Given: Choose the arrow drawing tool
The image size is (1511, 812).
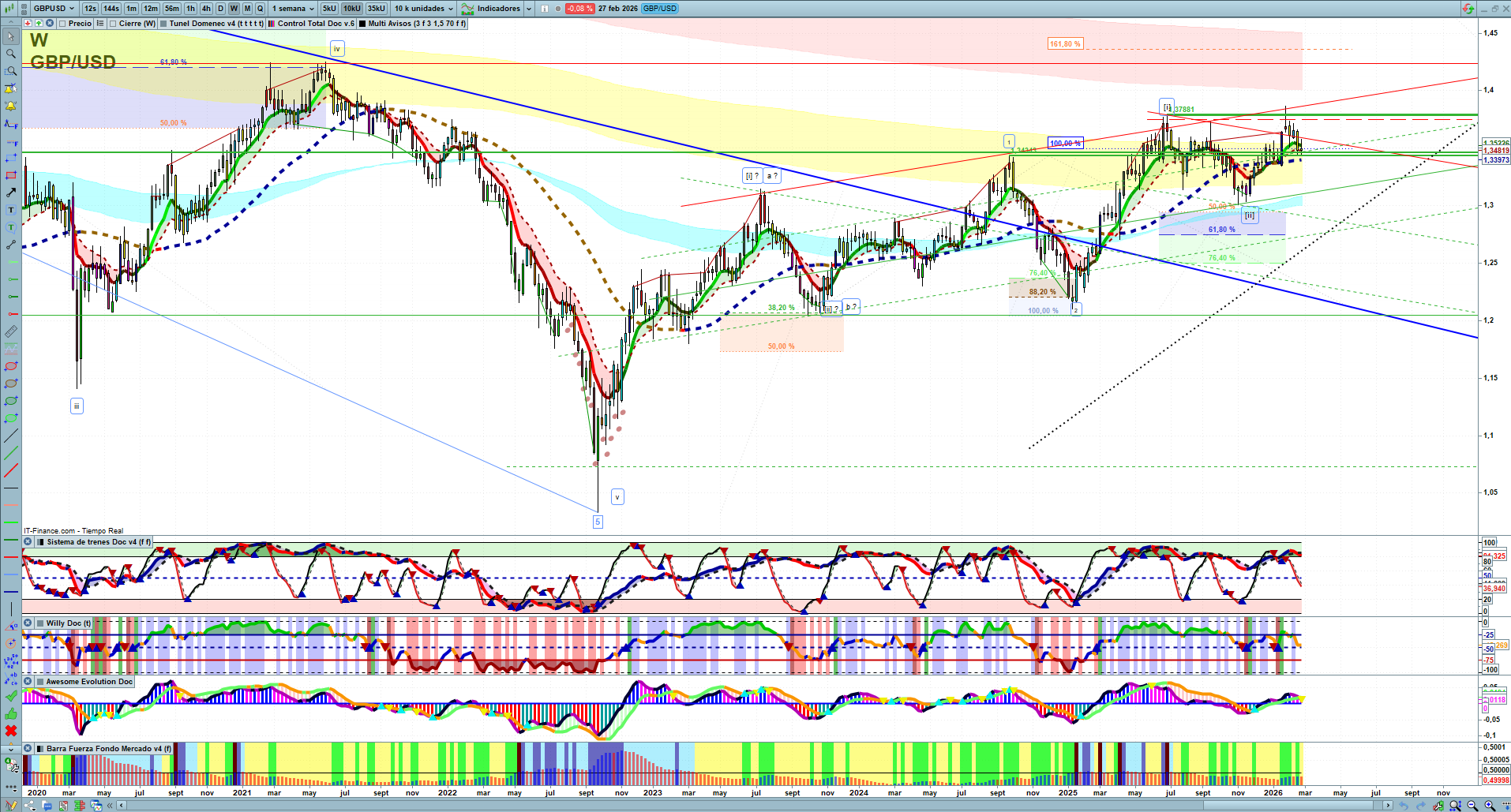Looking at the screenshot, I should (11, 193).
